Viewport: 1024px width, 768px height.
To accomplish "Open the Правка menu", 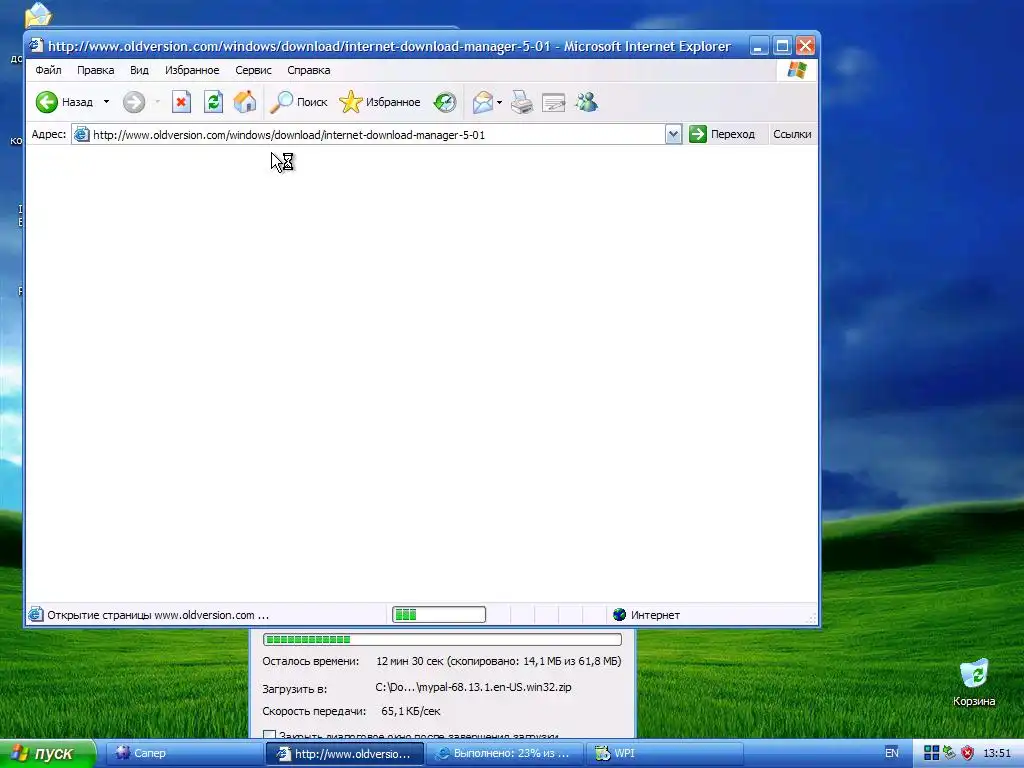I will [x=95, y=70].
